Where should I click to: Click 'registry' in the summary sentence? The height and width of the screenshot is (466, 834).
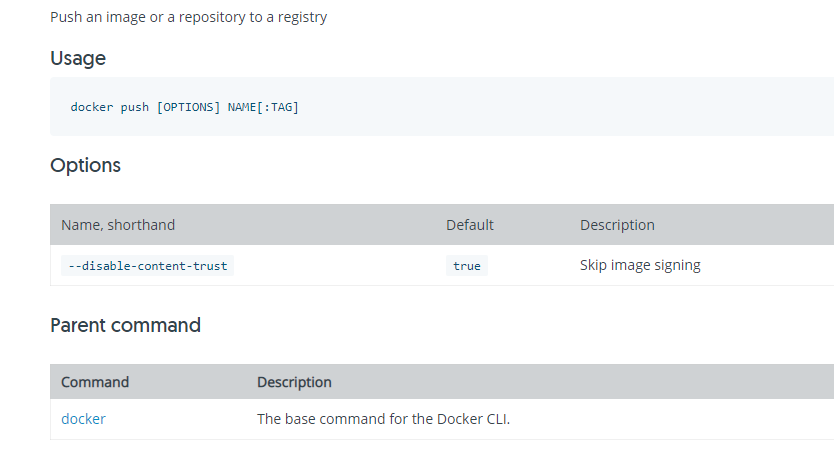click(x=301, y=17)
